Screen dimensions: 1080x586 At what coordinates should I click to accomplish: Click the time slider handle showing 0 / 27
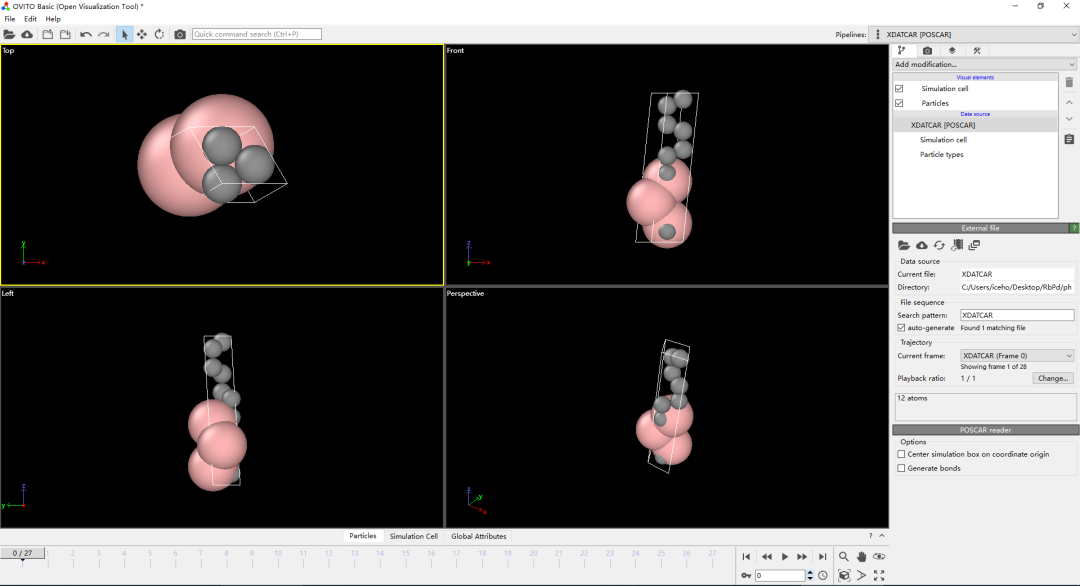point(22,553)
